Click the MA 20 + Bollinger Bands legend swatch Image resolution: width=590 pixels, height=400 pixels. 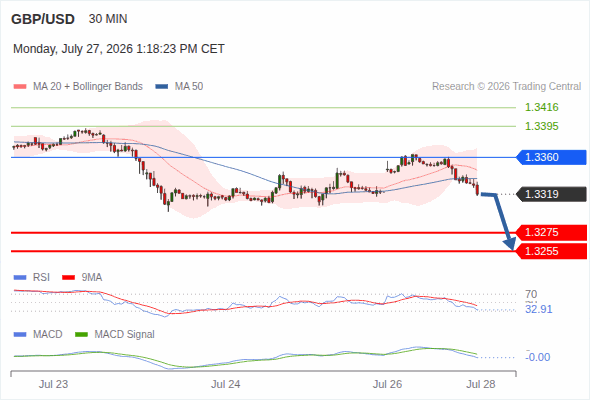pyautogui.click(x=20, y=87)
